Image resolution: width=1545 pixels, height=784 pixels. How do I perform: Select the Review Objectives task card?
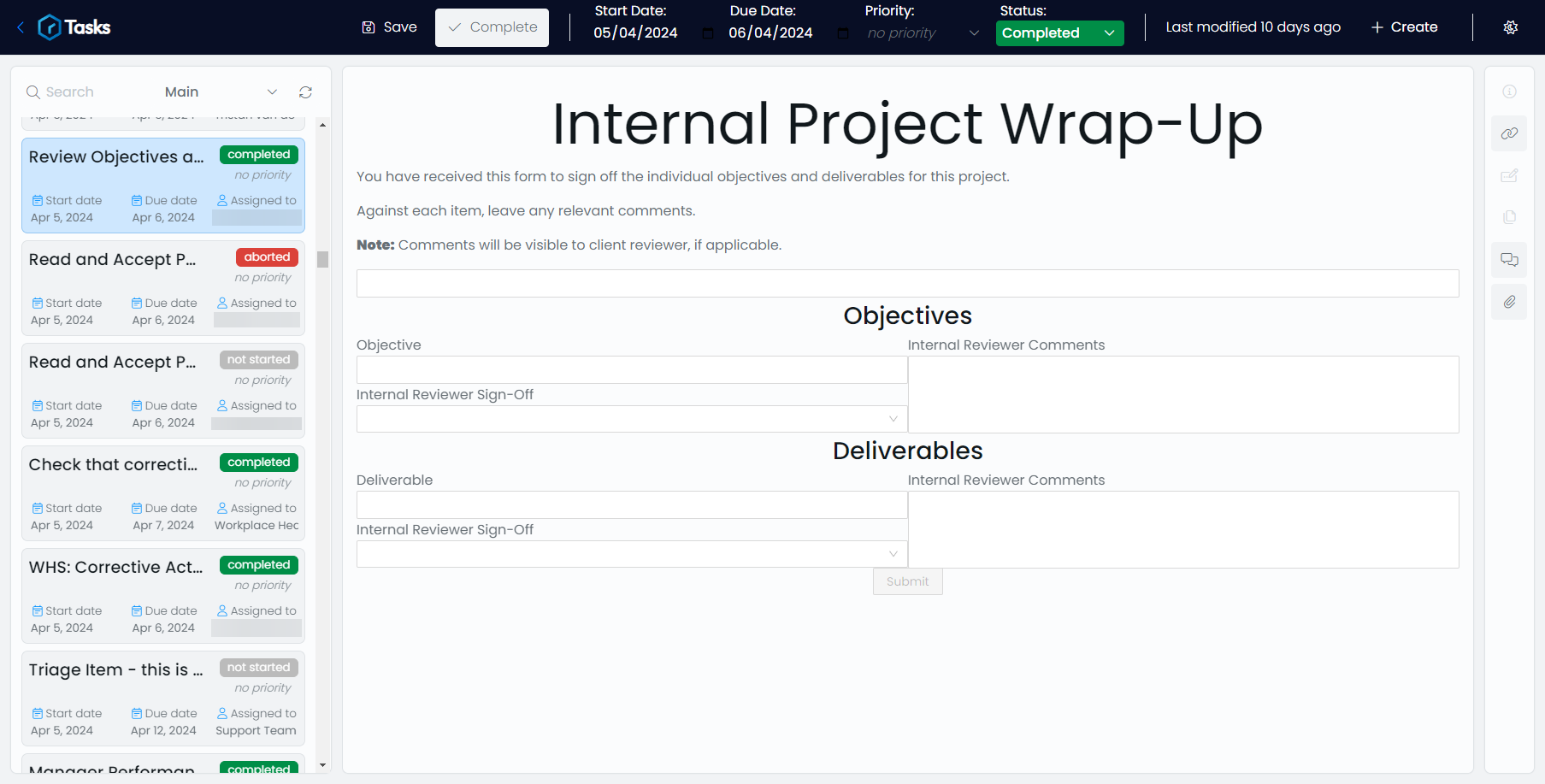[163, 186]
